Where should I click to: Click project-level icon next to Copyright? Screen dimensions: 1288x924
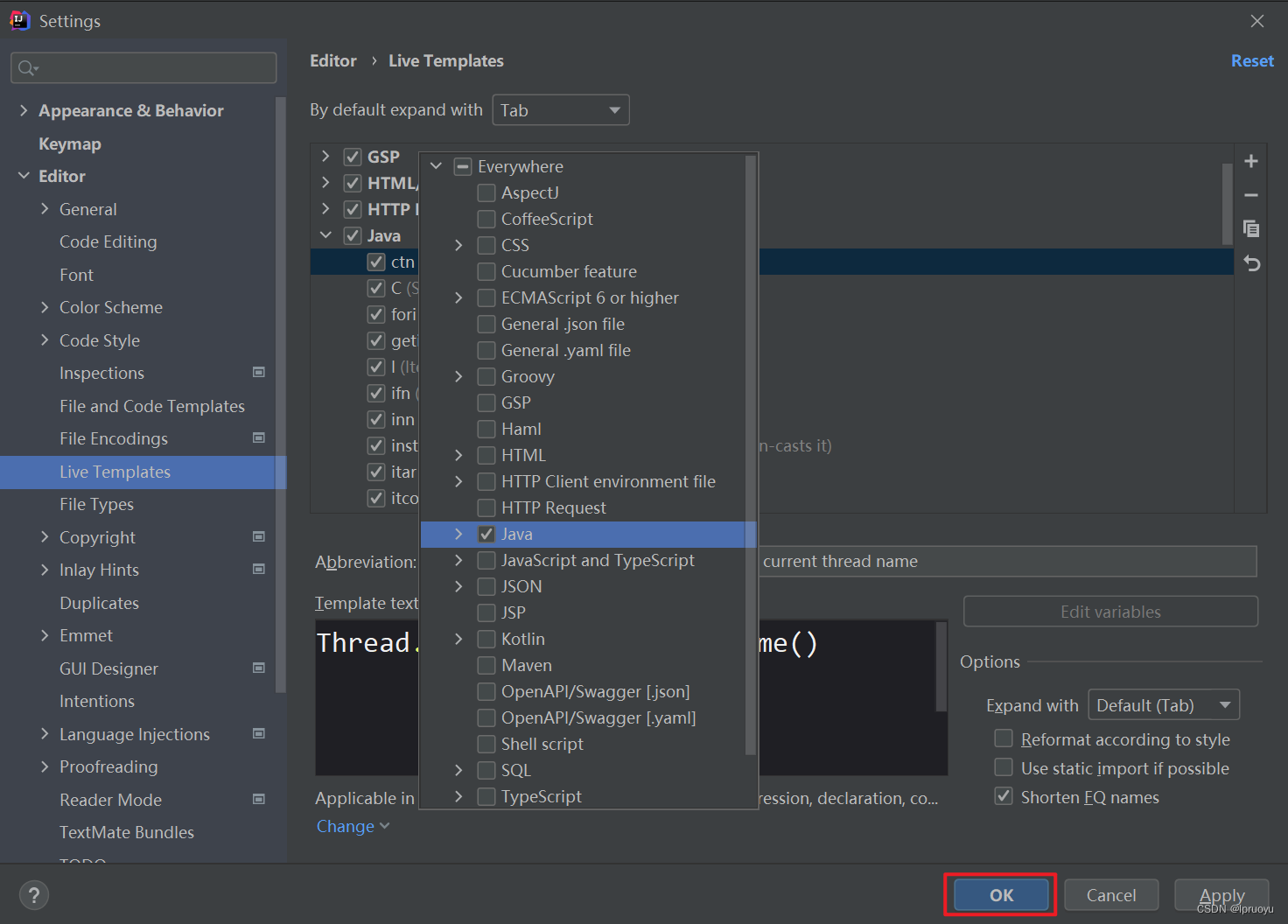click(259, 536)
